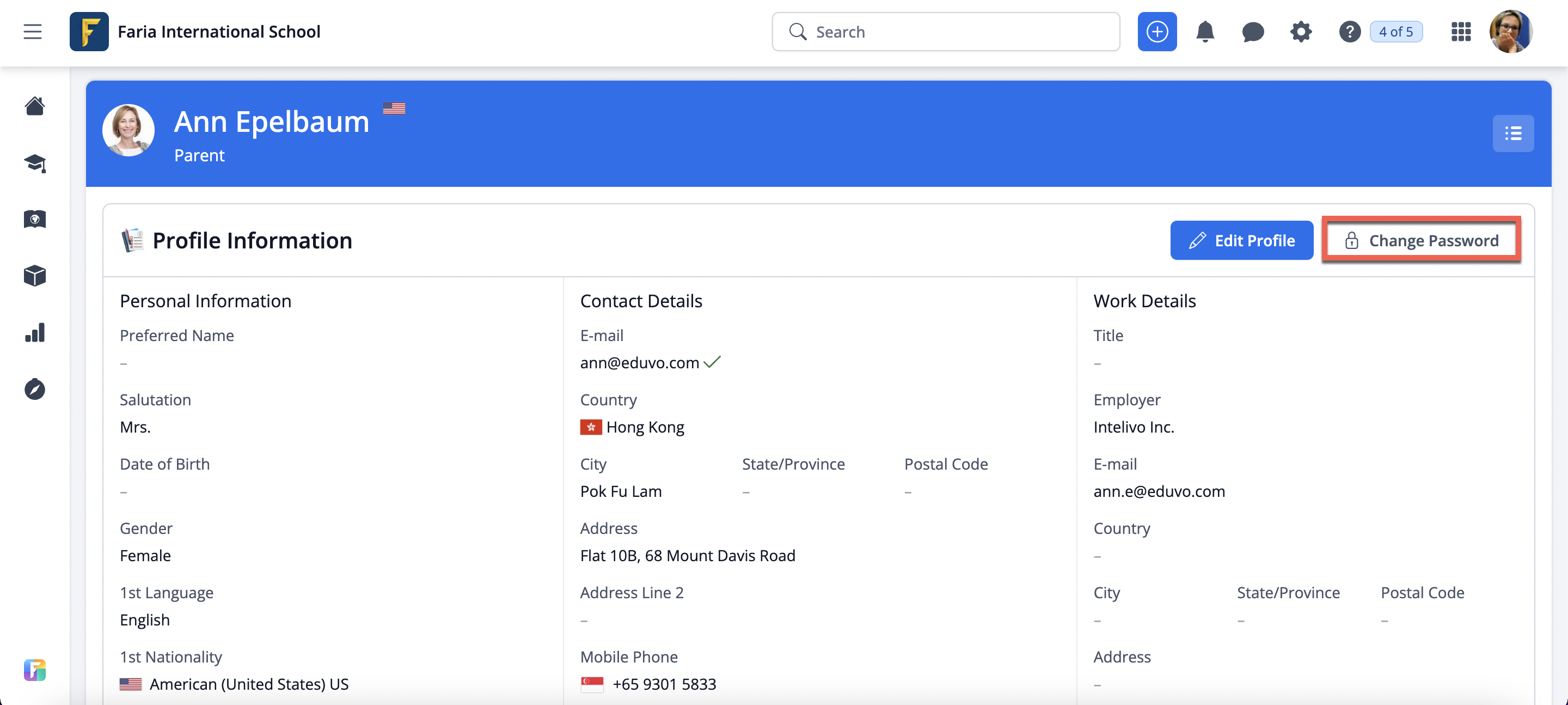The image size is (1568, 705).
Task: Click the compass explore sidebar icon
Action: pos(35,390)
